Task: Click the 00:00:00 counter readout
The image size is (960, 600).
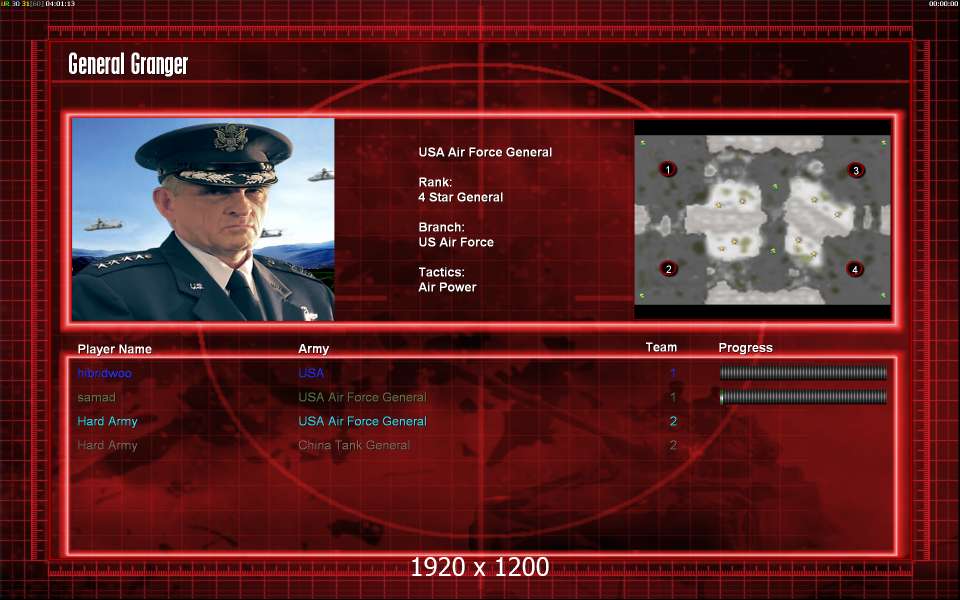Action: [943, 4]
